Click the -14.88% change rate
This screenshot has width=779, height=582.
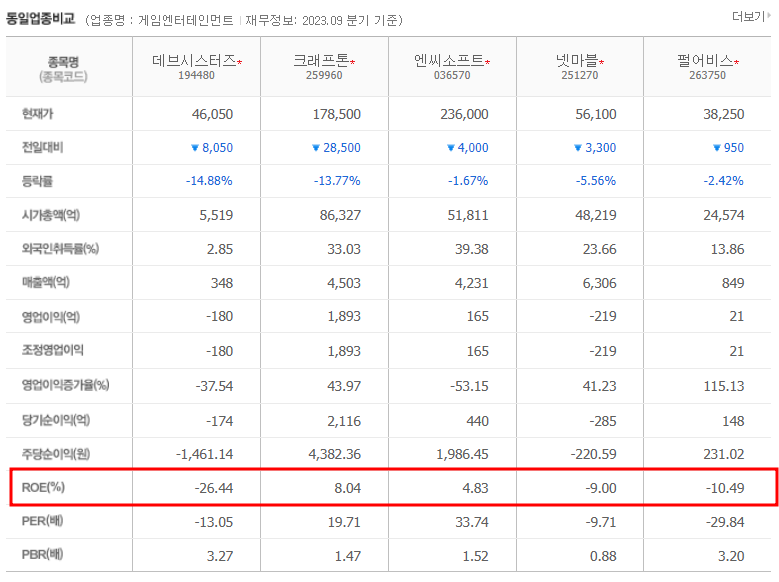pyautogui.click(x=209, y=181)
